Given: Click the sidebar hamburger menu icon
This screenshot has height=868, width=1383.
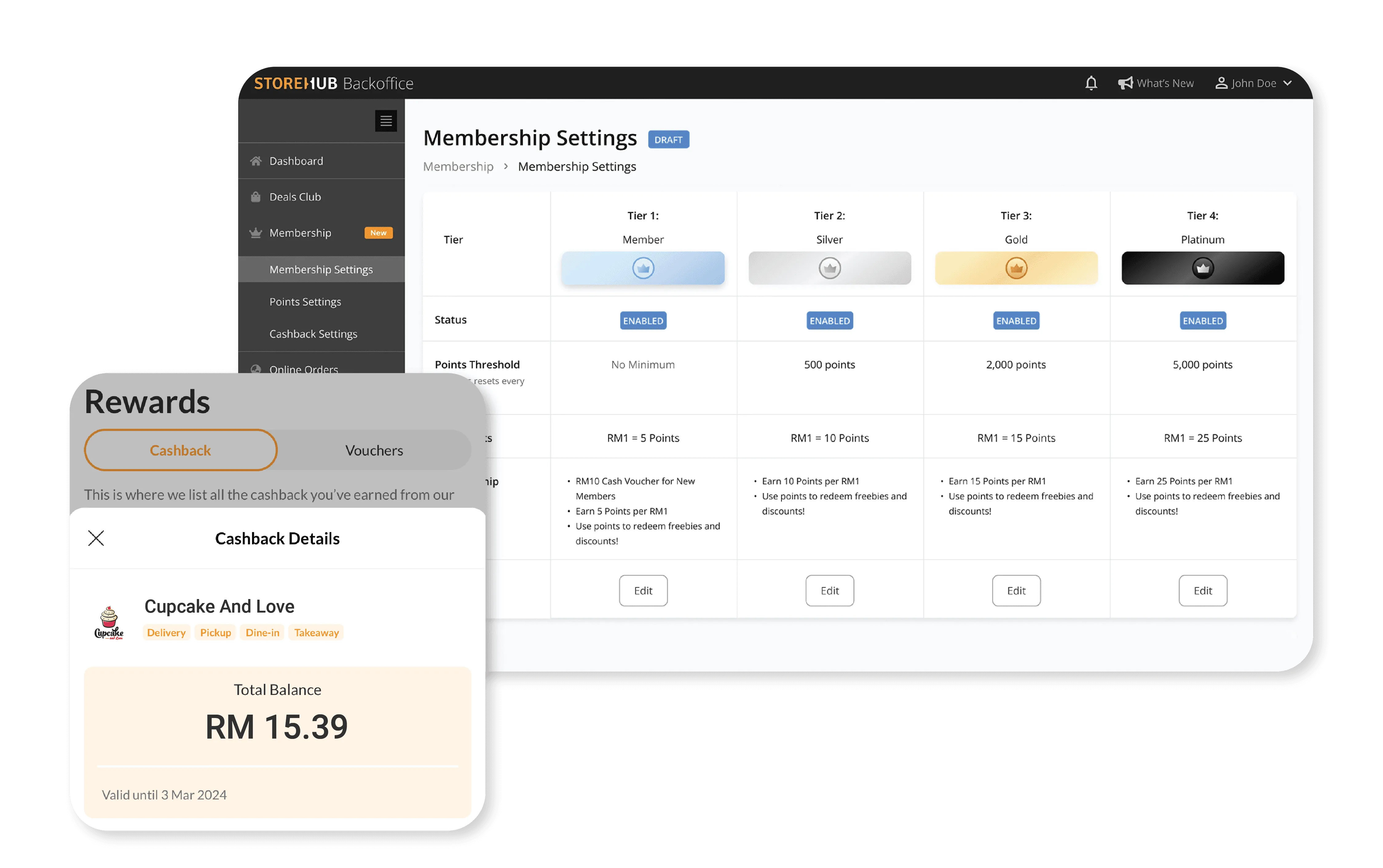Looking at the screenshot, I should pos(386,120).
